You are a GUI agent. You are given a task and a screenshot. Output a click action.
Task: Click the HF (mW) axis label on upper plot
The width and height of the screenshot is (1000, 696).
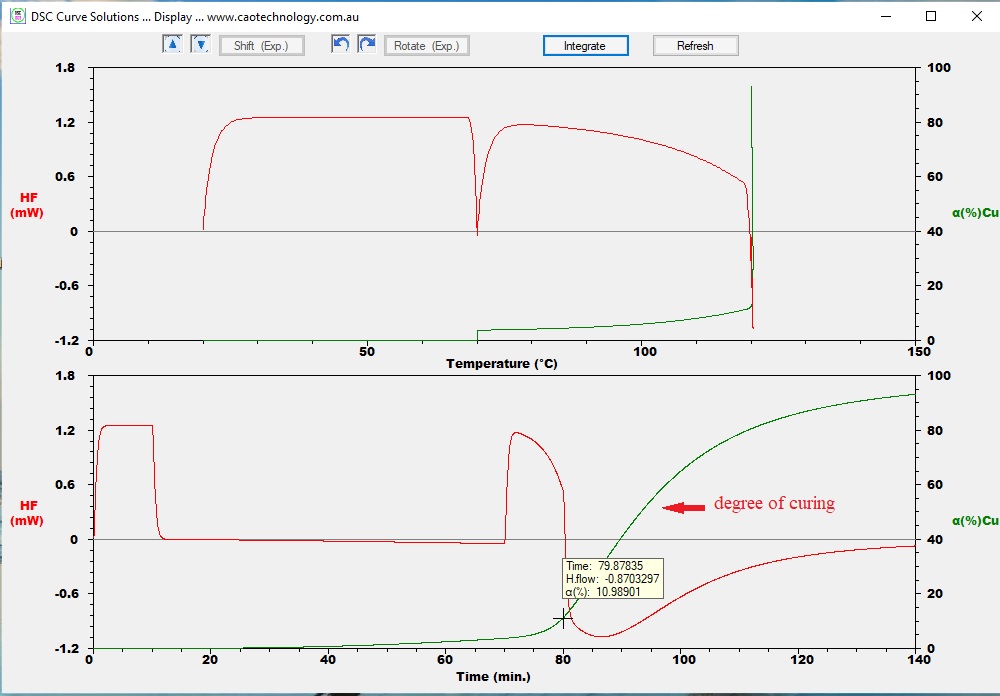coord(27,204)
